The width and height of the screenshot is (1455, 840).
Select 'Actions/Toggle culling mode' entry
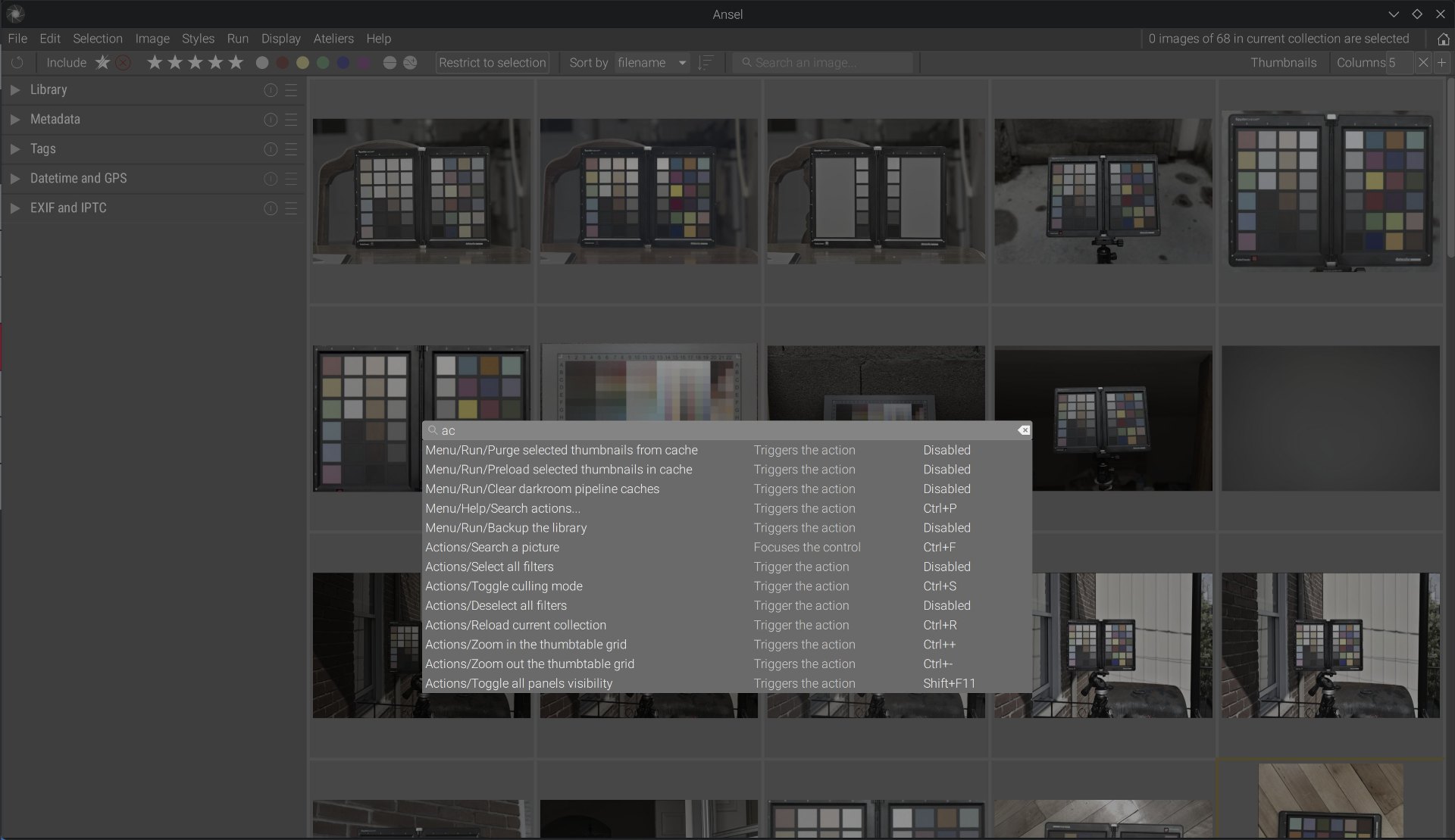tap(727, 586)
